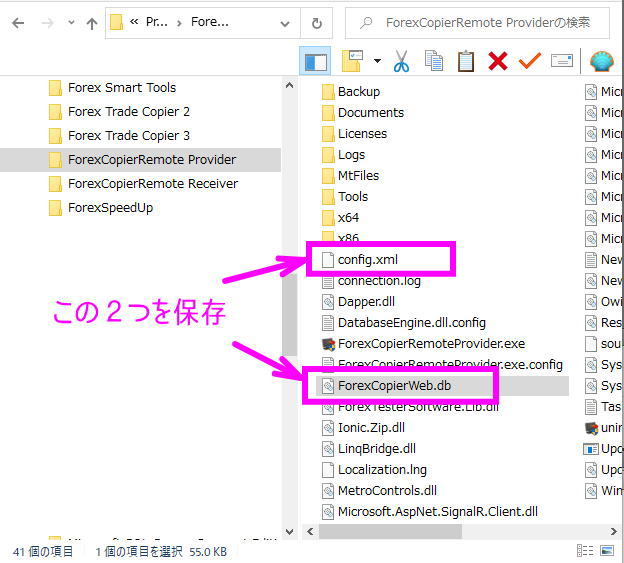
Task: Open the recent locations dropdown arrow
Action: point(71,23)
